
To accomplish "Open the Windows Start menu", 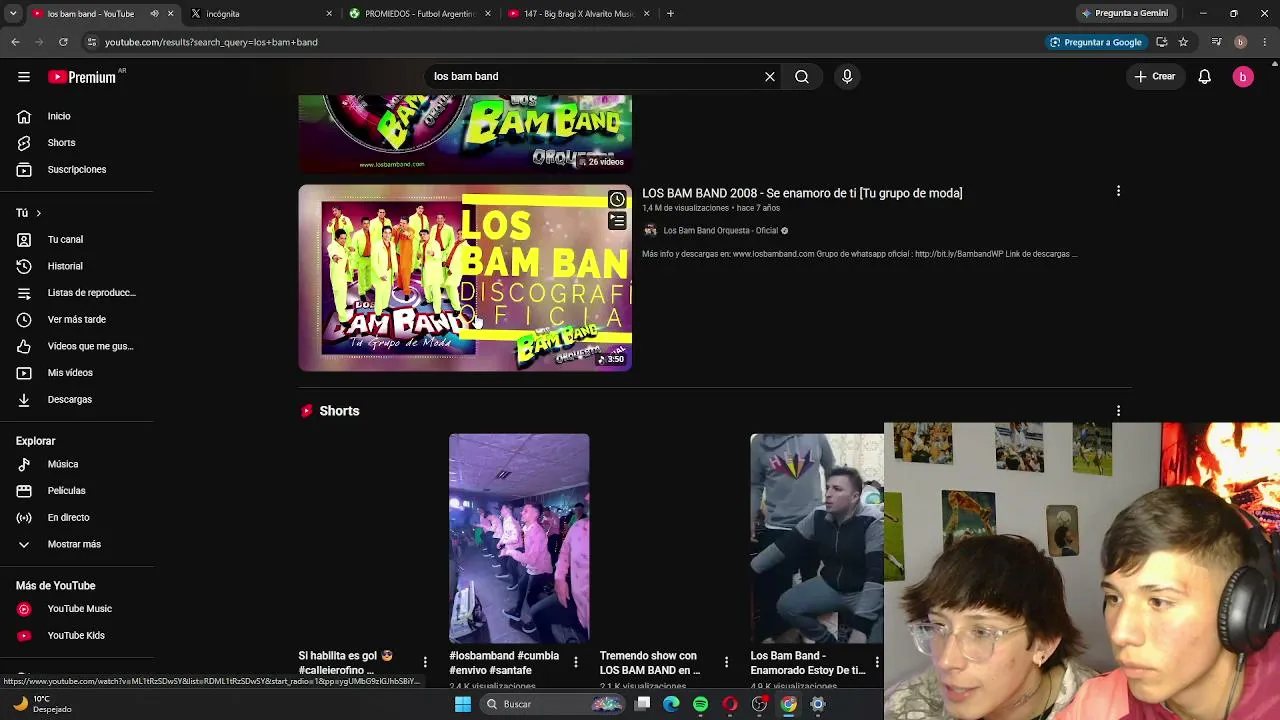I will tap(462, 704).
